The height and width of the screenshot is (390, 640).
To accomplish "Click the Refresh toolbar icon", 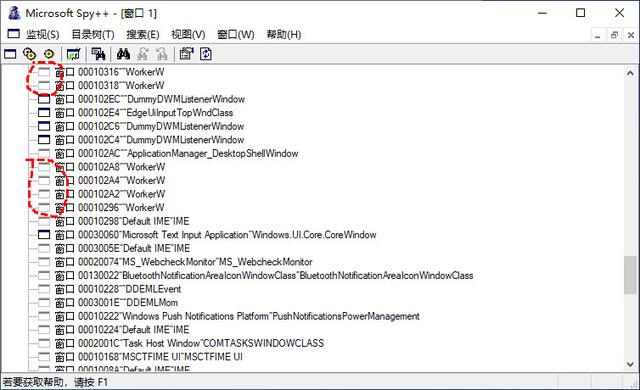I will point(206,54).
